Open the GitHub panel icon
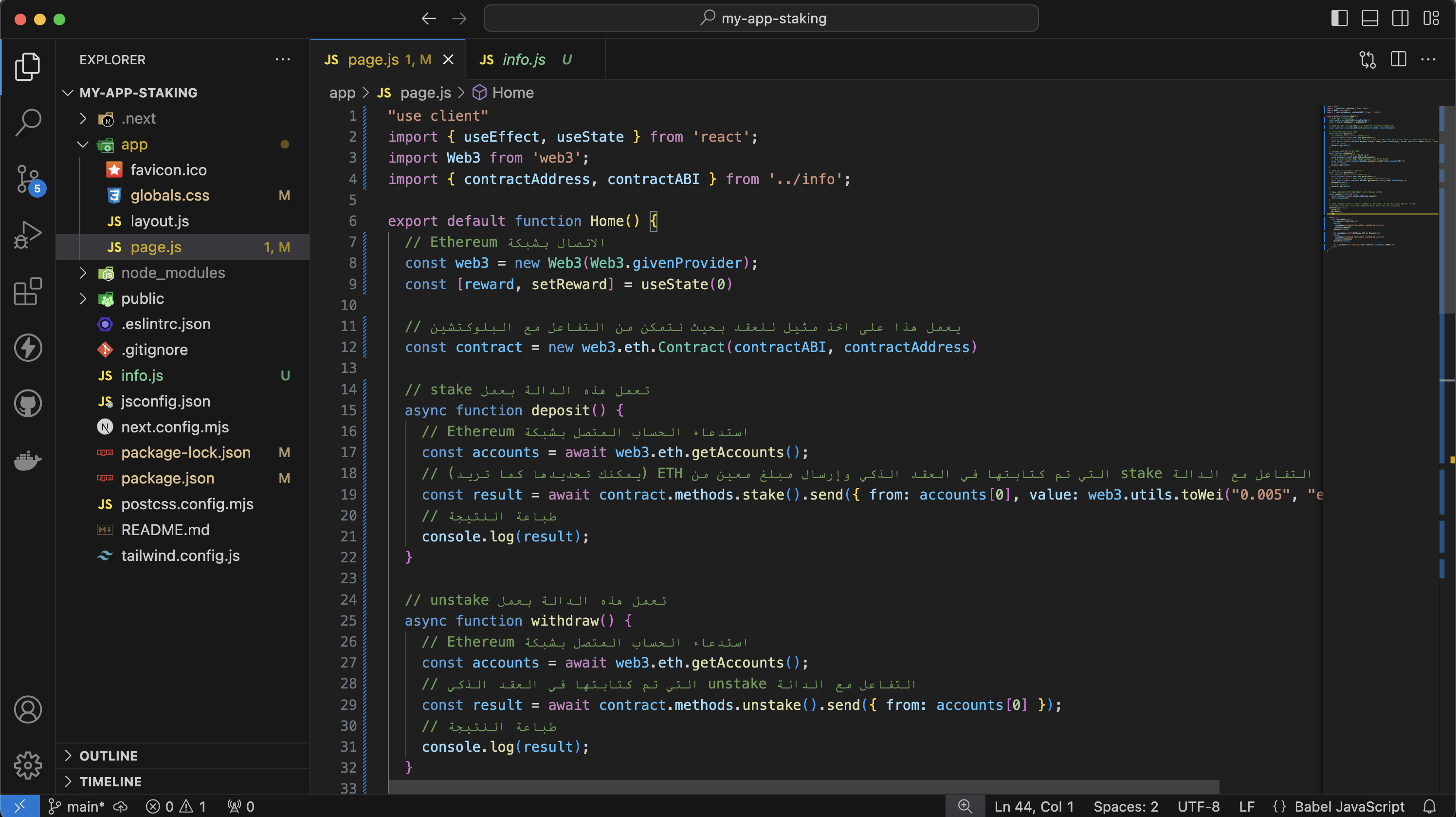Screen dimensions: 1456x817 (27, 403)
